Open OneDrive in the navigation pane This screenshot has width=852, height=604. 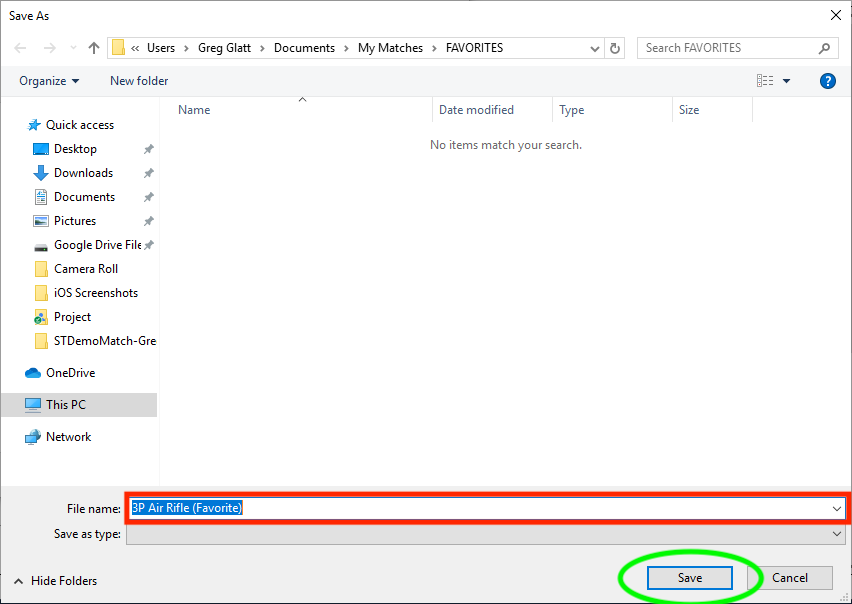click(70, 373)
